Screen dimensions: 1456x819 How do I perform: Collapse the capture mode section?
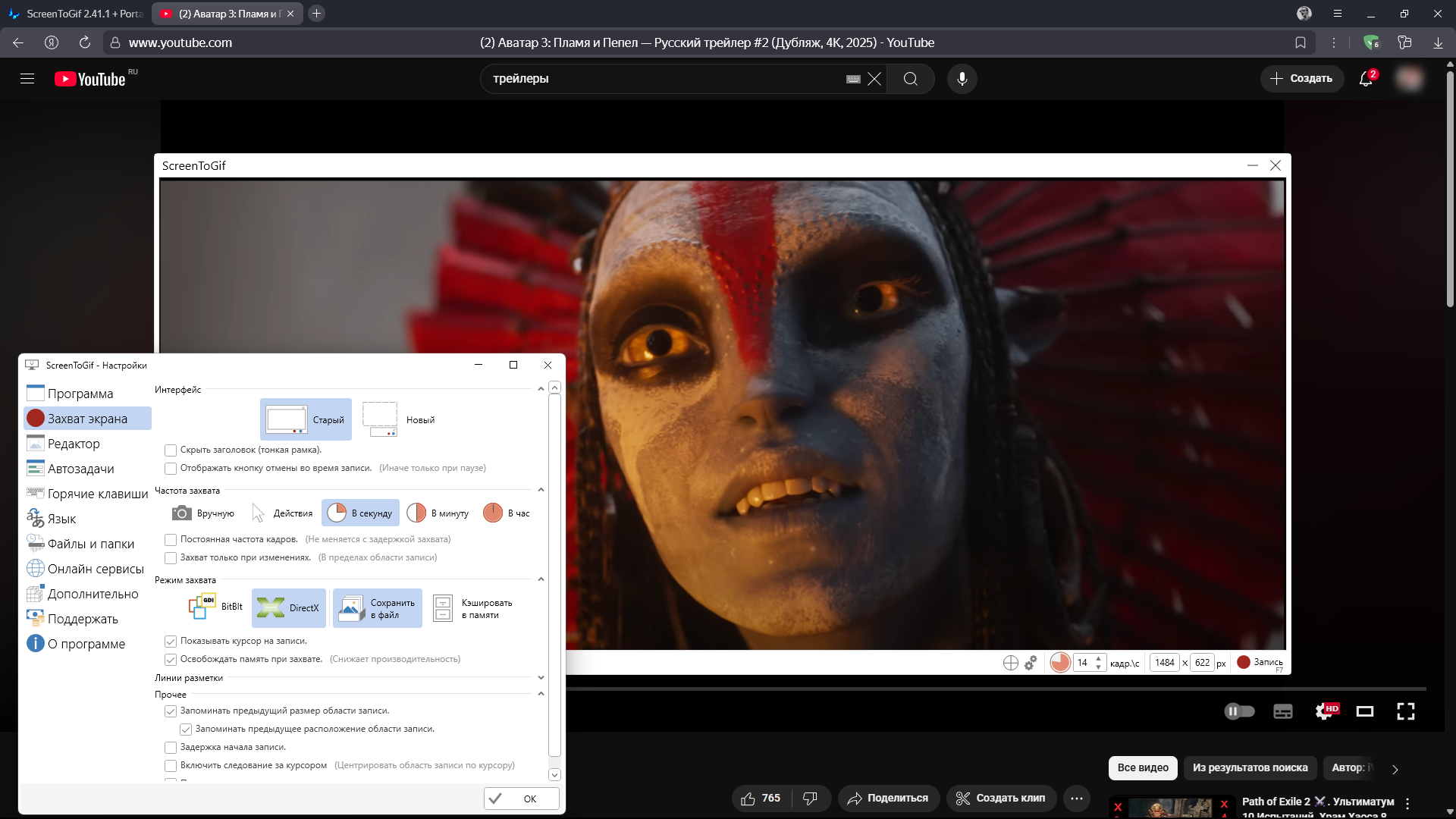pyautogui.click(x=541, y=580)
